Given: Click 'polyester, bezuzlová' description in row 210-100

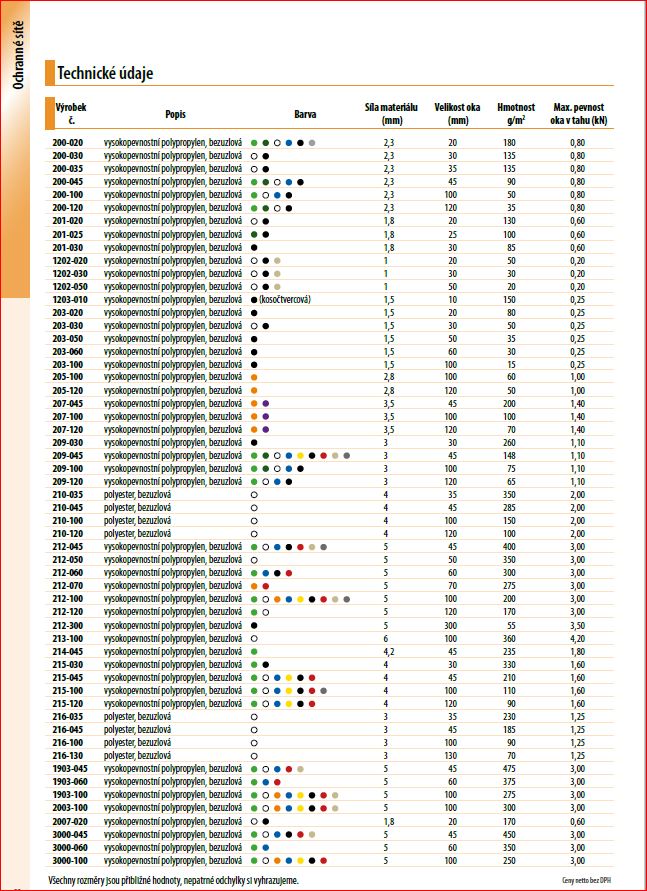Looking at the screenshot, I should (x=137, y=521).
